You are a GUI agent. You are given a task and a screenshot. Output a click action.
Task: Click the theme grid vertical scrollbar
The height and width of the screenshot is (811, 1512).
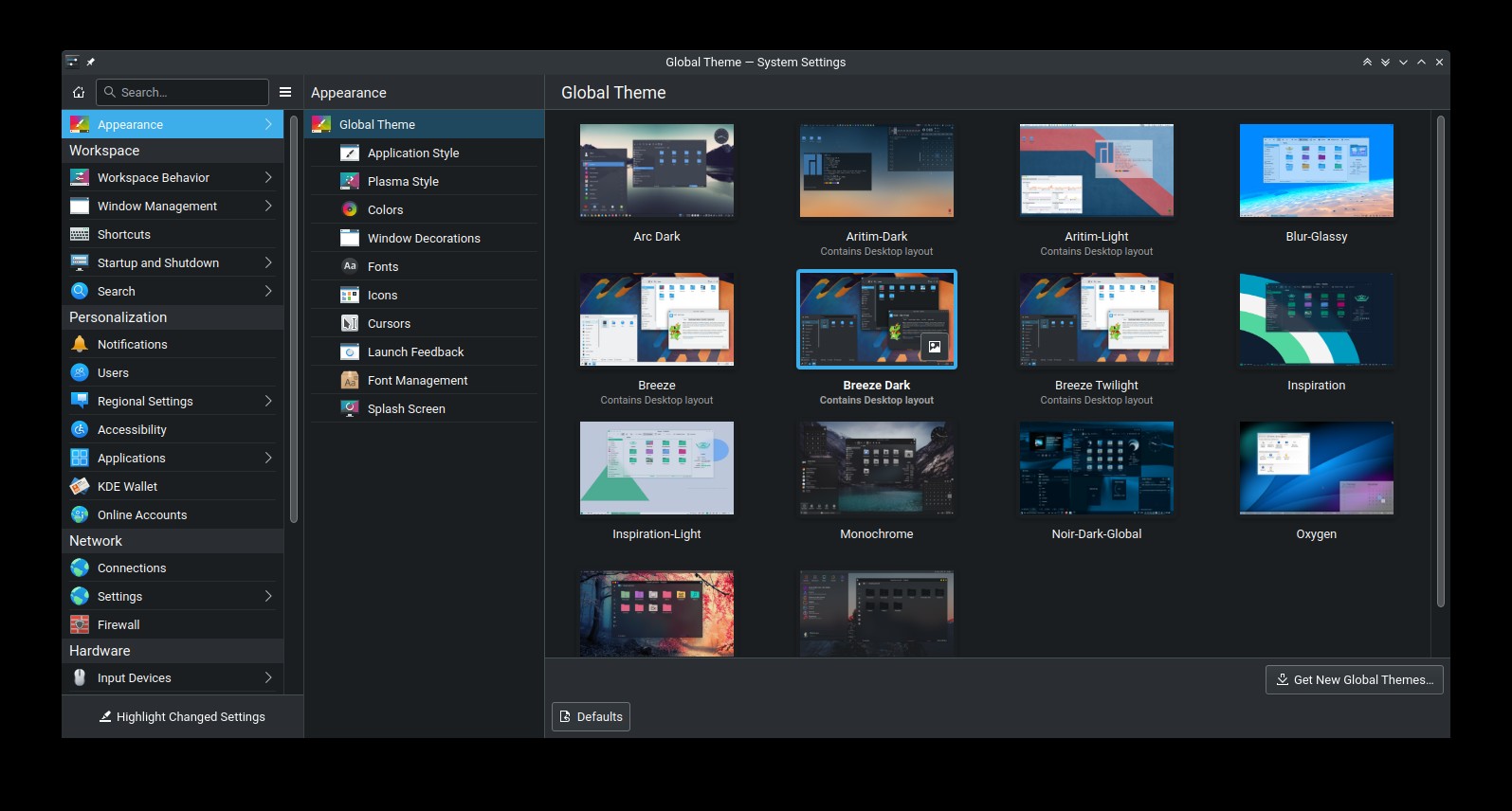click(1441, 361)
